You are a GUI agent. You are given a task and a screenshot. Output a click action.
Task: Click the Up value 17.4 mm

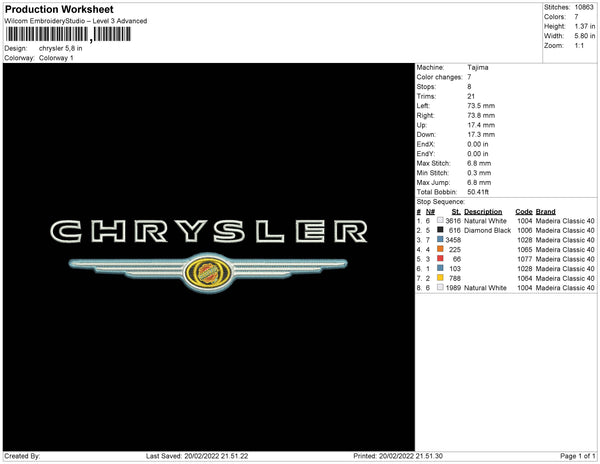pyautogui.click(x=481, y=125)
